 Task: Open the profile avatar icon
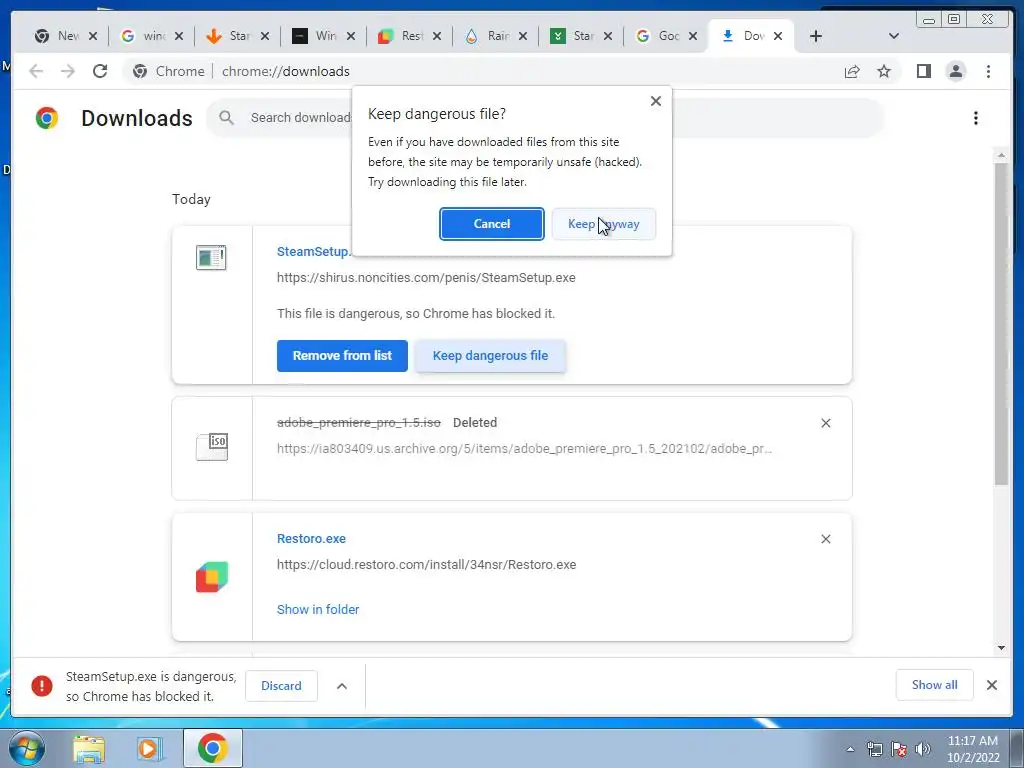tap(955, 71)
